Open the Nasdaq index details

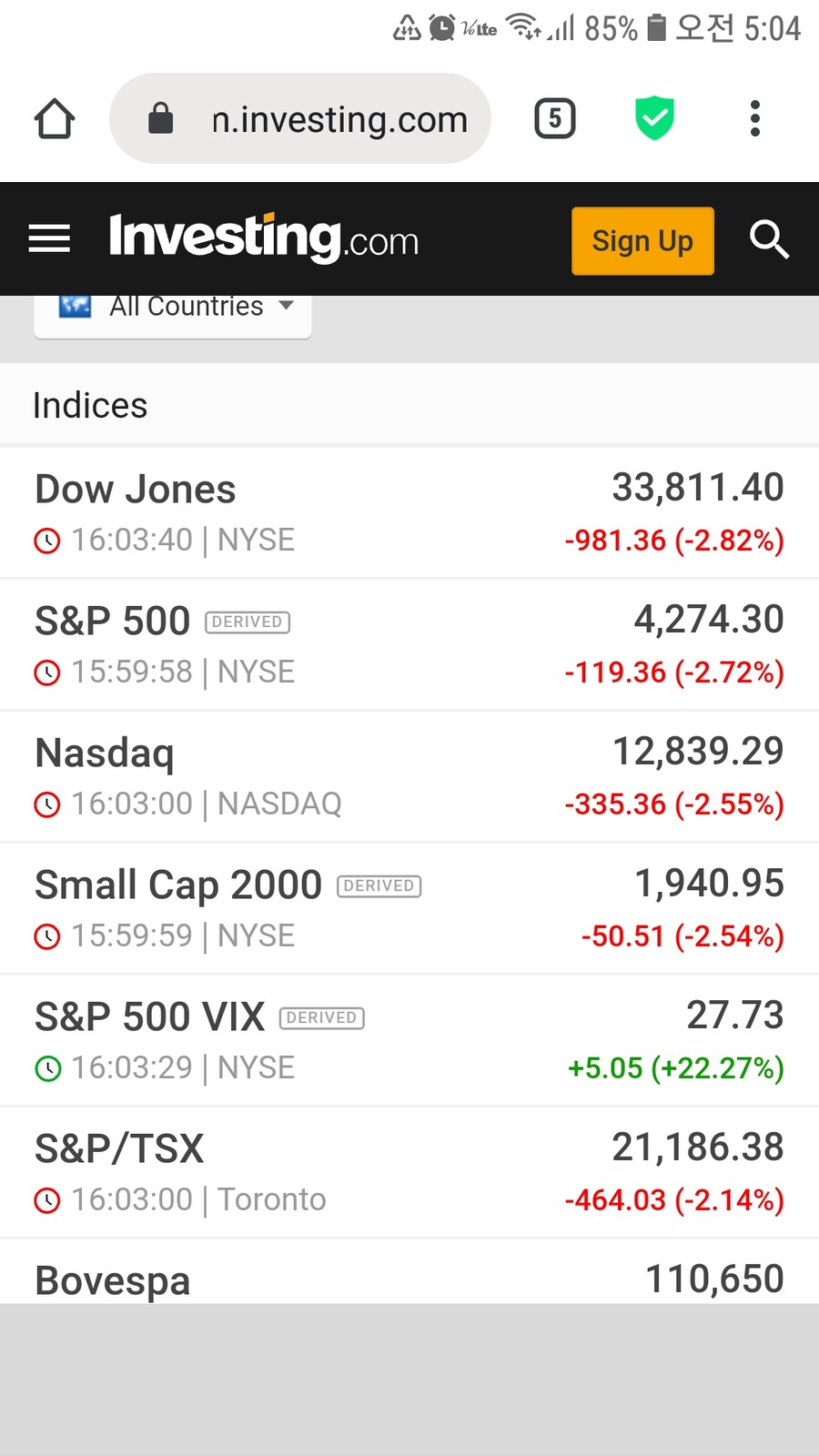(x=409, y=777)
